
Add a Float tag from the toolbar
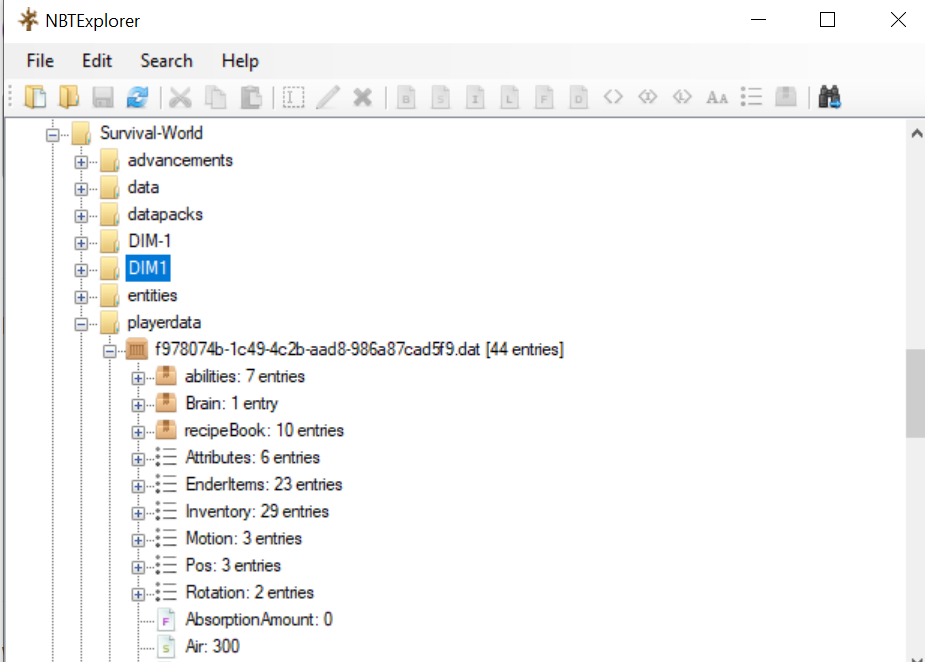tap(544, 97)
